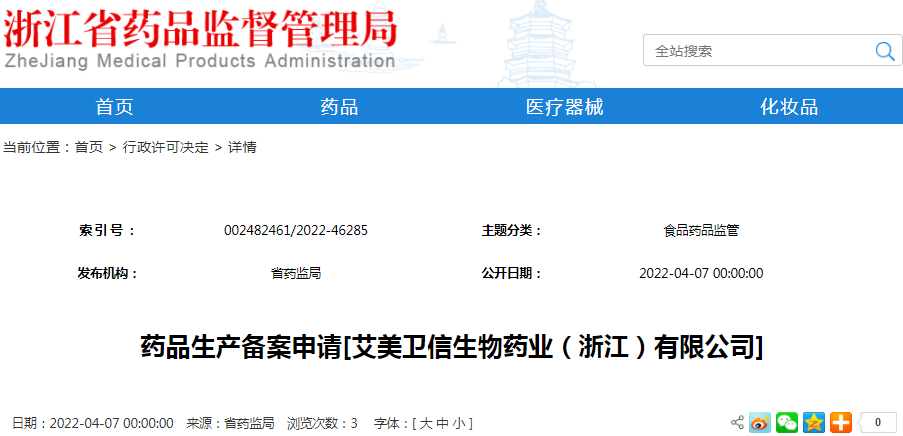Viewport: 903px width, 436px height.
Task: Click the 浙江省药品监督管理局 site logo
Action: coord(200,29)
